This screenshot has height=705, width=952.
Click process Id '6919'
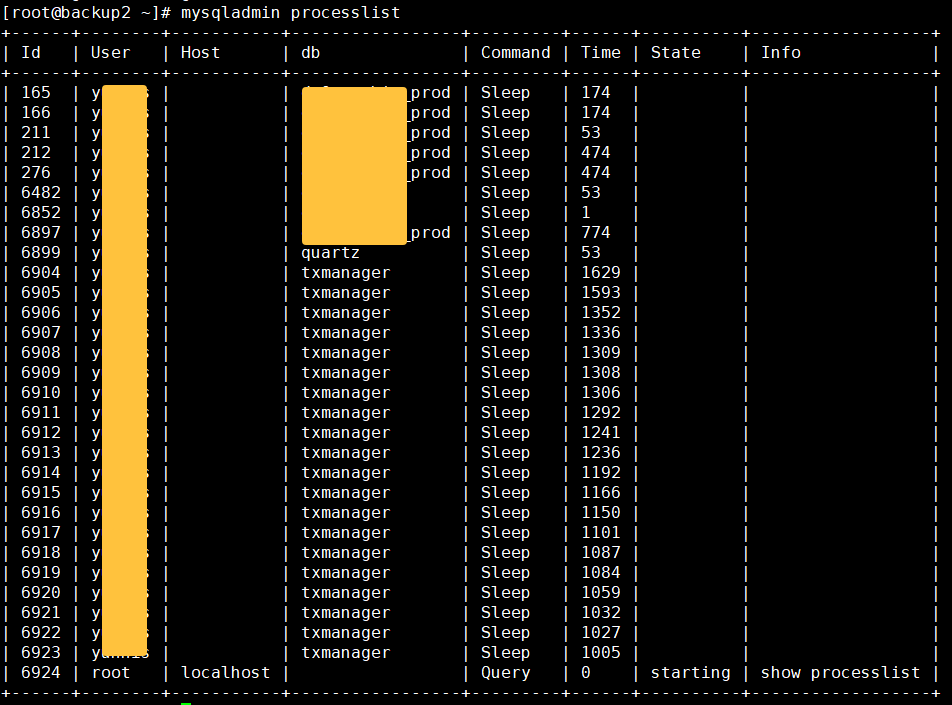click(x=41, y=573)
